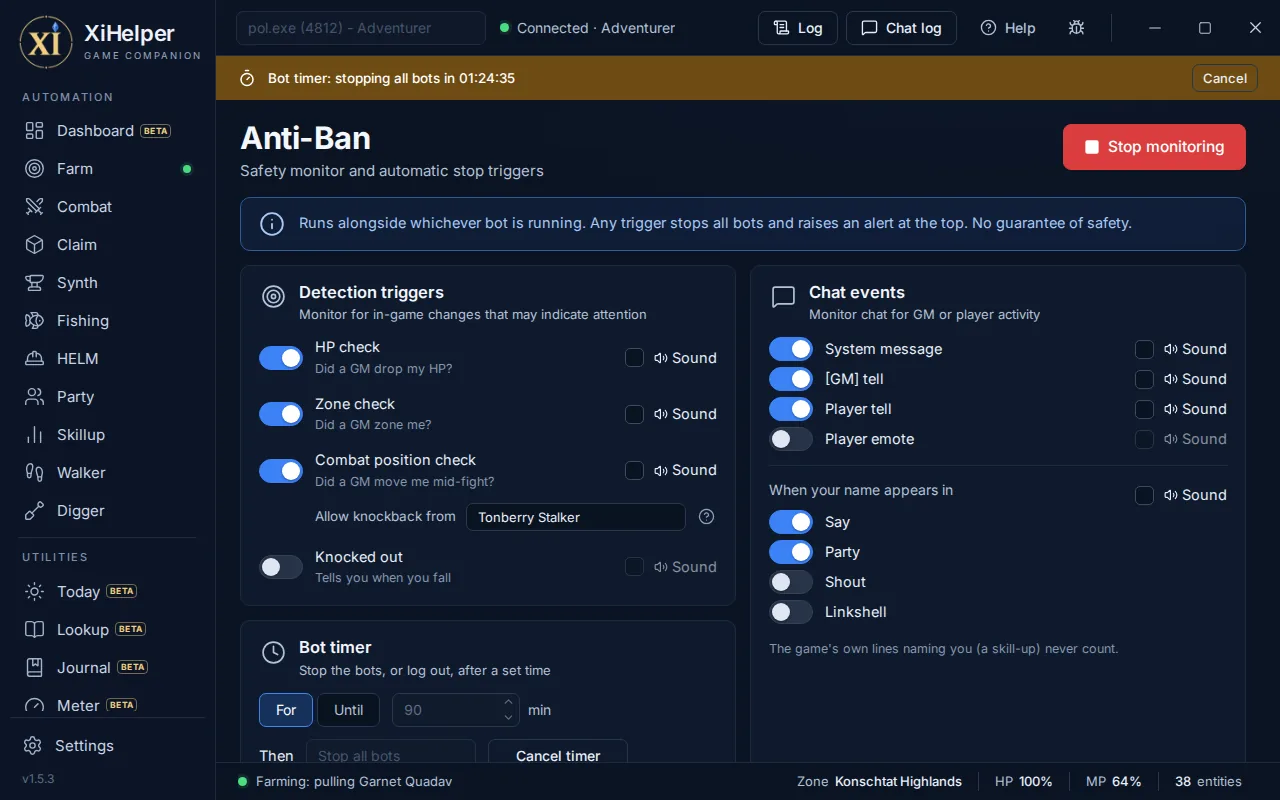Click the bug report icon in the top bar

click(1076, 28)
